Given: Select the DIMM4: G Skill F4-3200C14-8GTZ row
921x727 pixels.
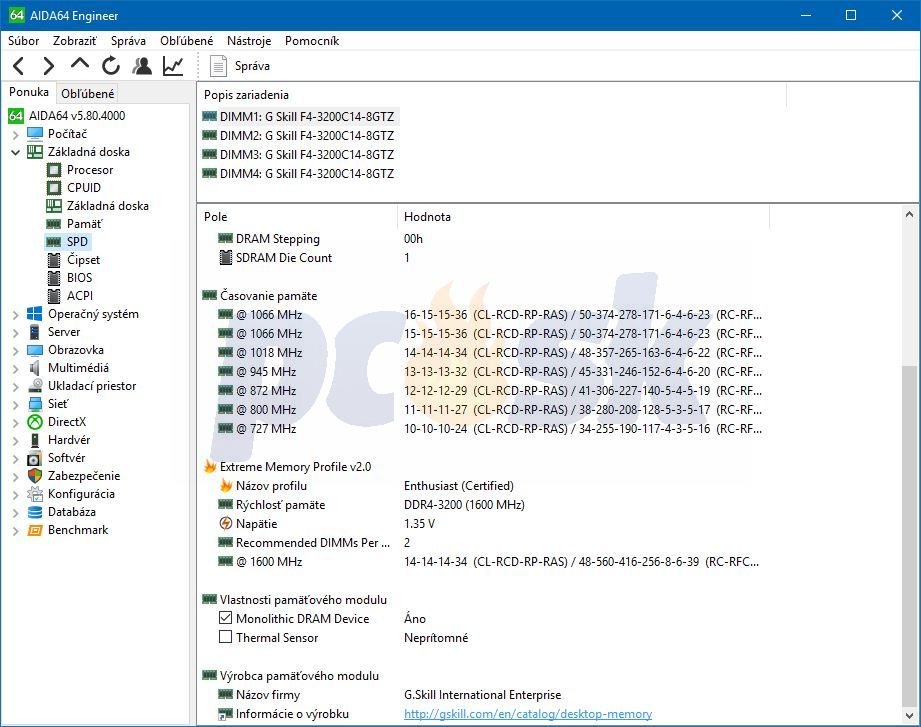Looking at the screenshot, I should (298, 173).
